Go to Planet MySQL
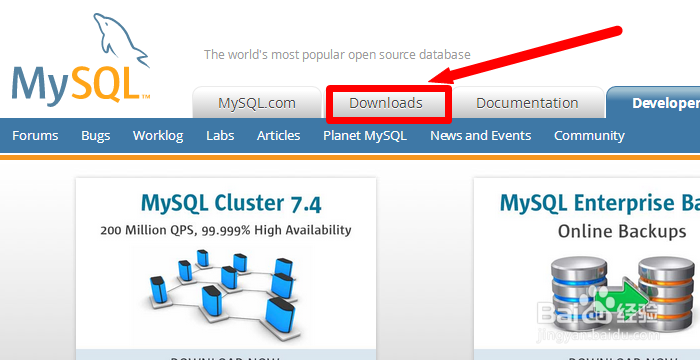700x360 pixels. pyautogui.click(x=365, y=136)
